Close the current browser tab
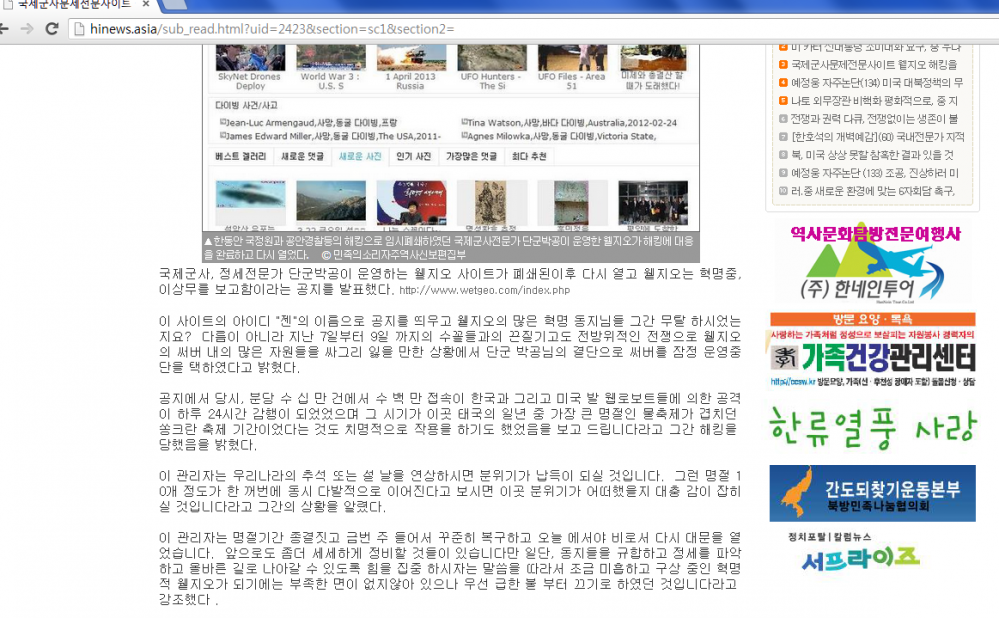Image resolution: width=999 pixels, height=618 pixels. click(145, 4)
